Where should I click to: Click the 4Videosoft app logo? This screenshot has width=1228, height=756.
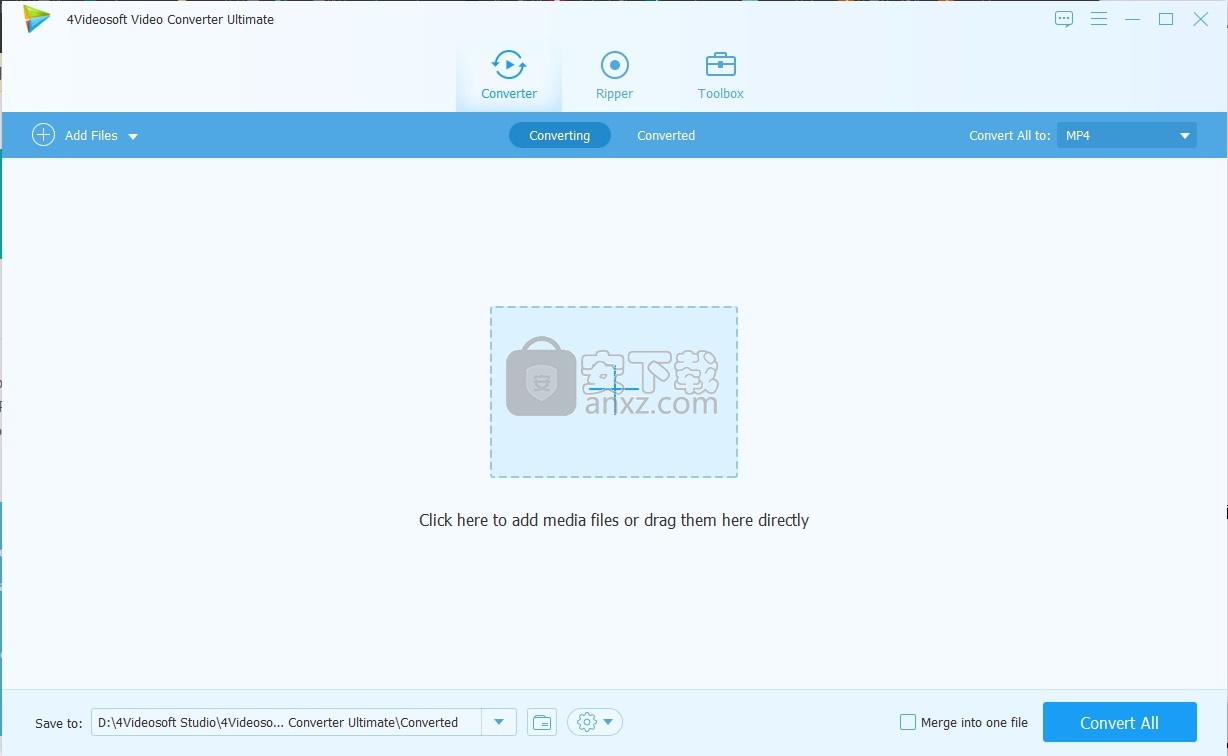37,19
